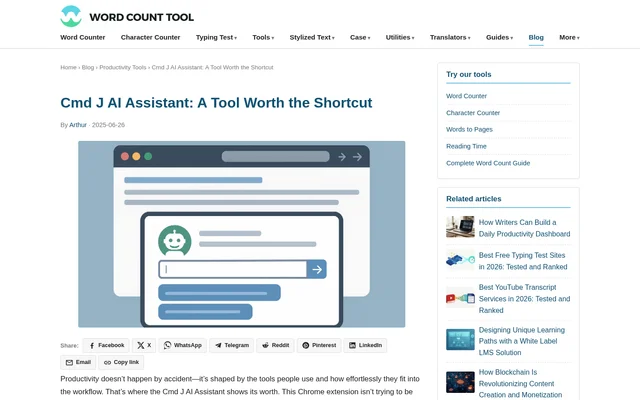Pin article with Pinterest button

click(319, 345)
